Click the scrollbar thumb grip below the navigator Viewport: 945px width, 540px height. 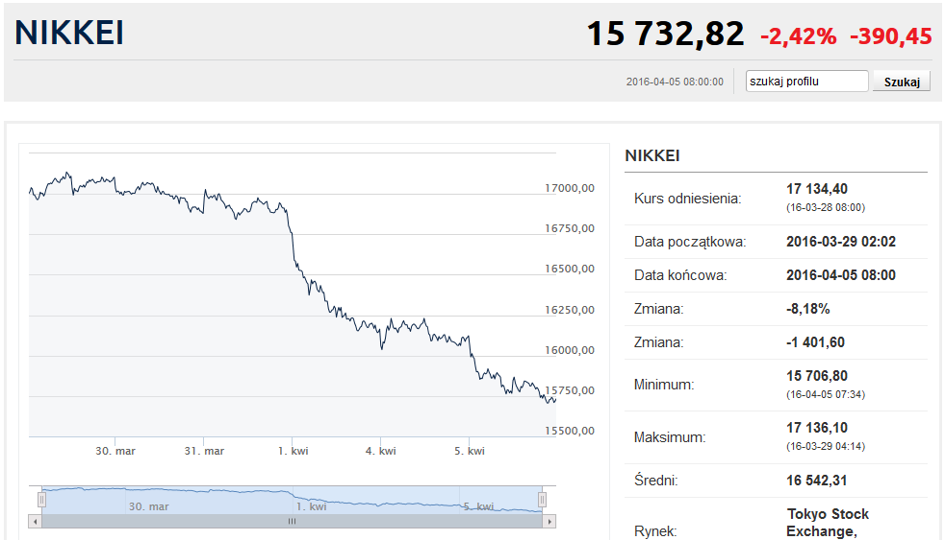[x=292, y=521]
